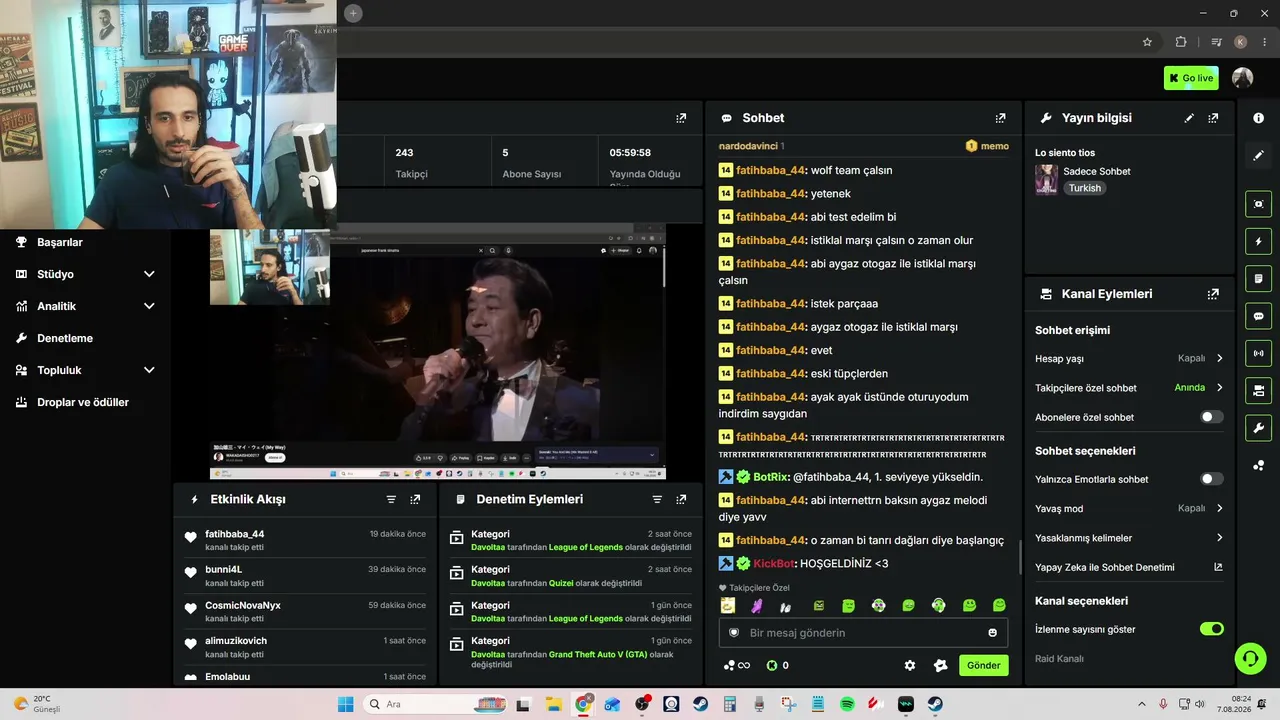
Task: Toggle the chat bubble widget icon in sidebar
Action: coord(1258,316)
